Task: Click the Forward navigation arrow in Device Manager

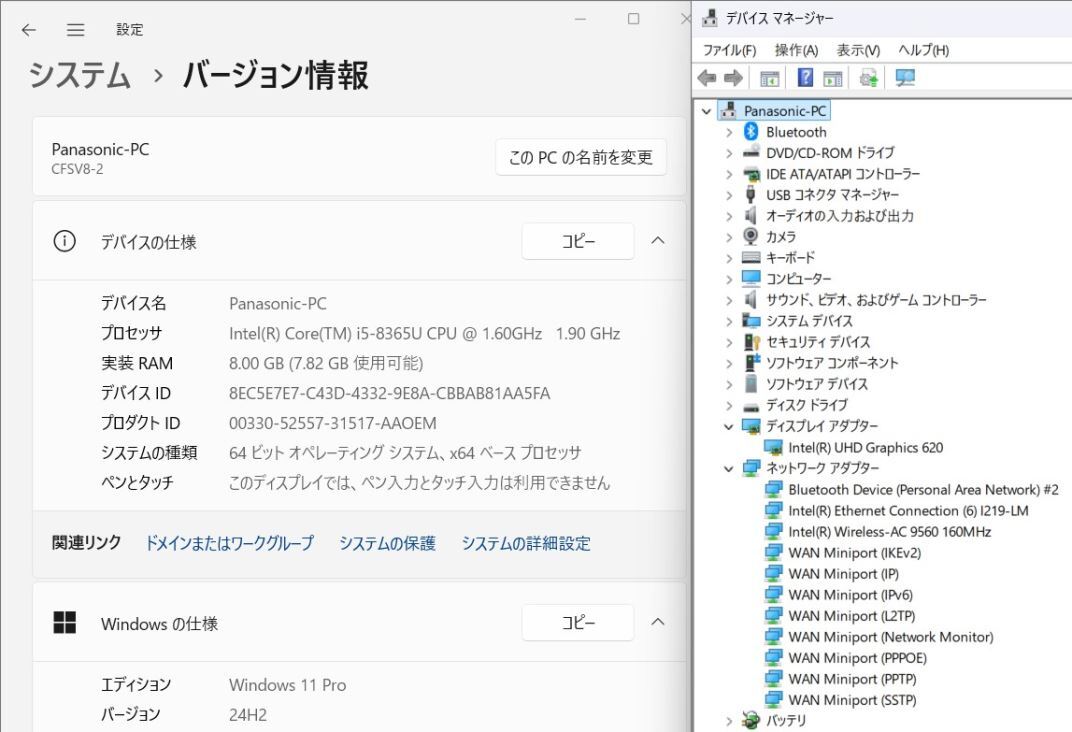Action: click(731, 77)
